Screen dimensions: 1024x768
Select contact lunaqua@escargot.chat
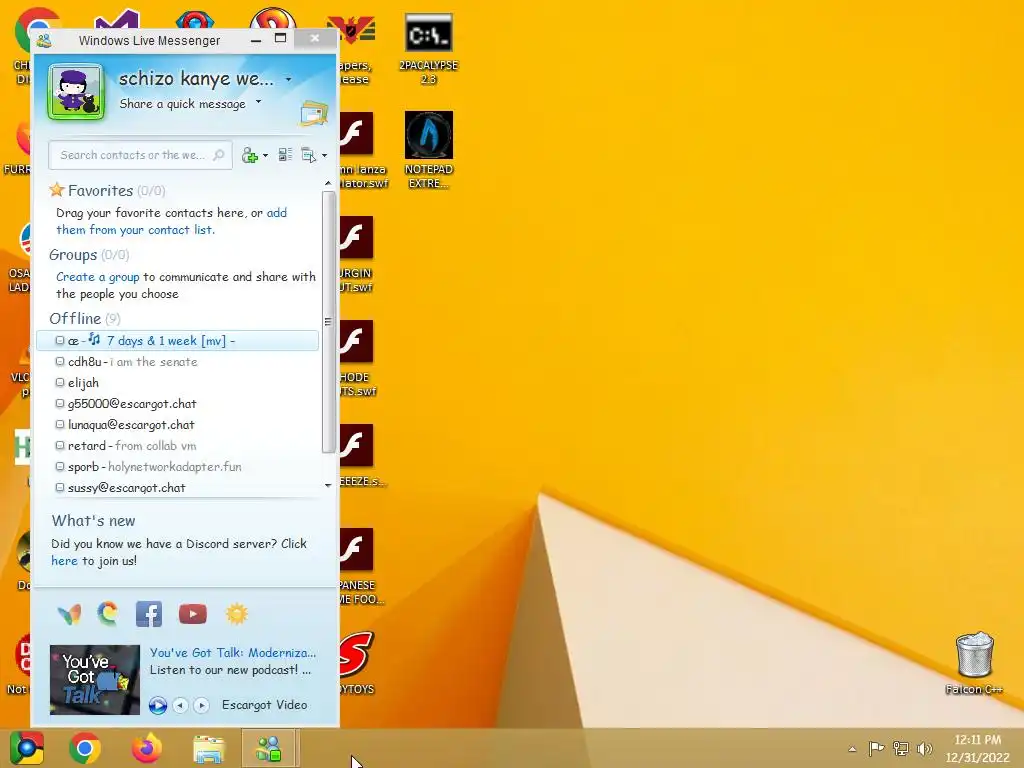(x=178, y=424)
